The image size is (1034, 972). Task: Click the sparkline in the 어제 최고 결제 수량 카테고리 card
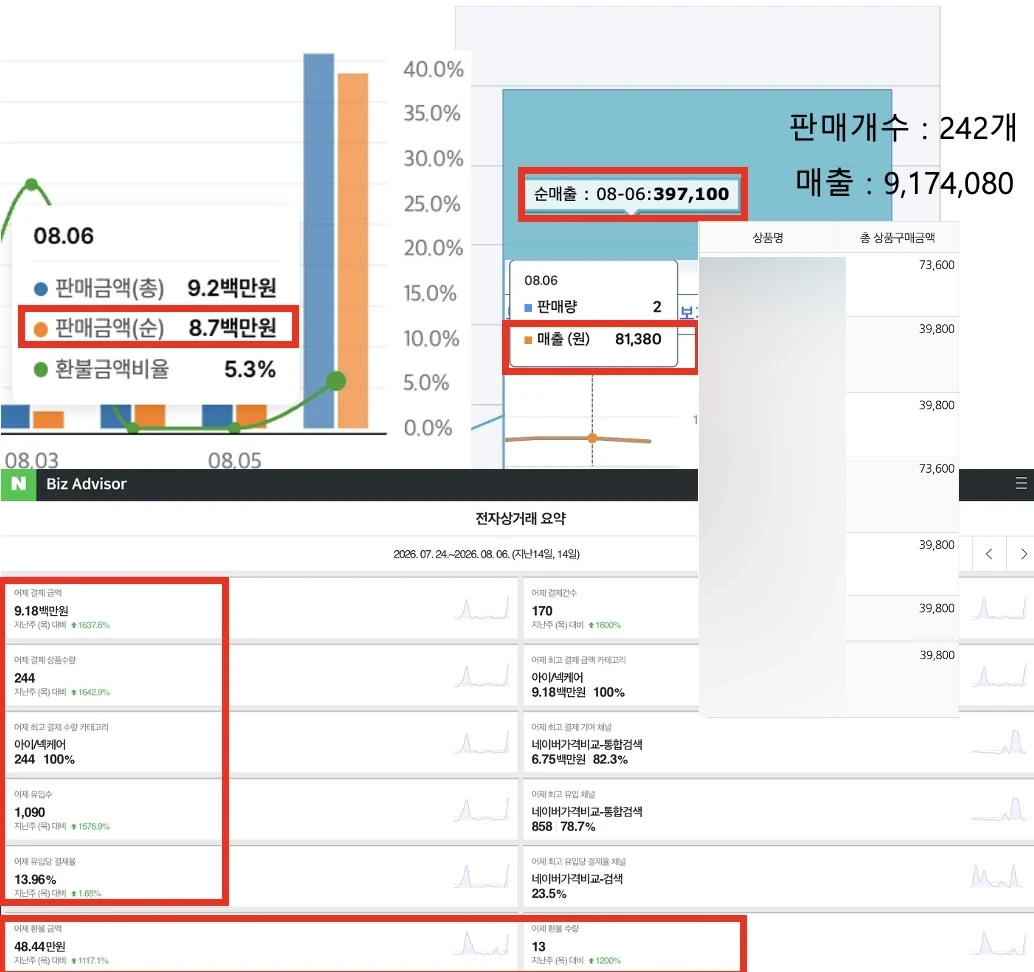pos(481,743)
